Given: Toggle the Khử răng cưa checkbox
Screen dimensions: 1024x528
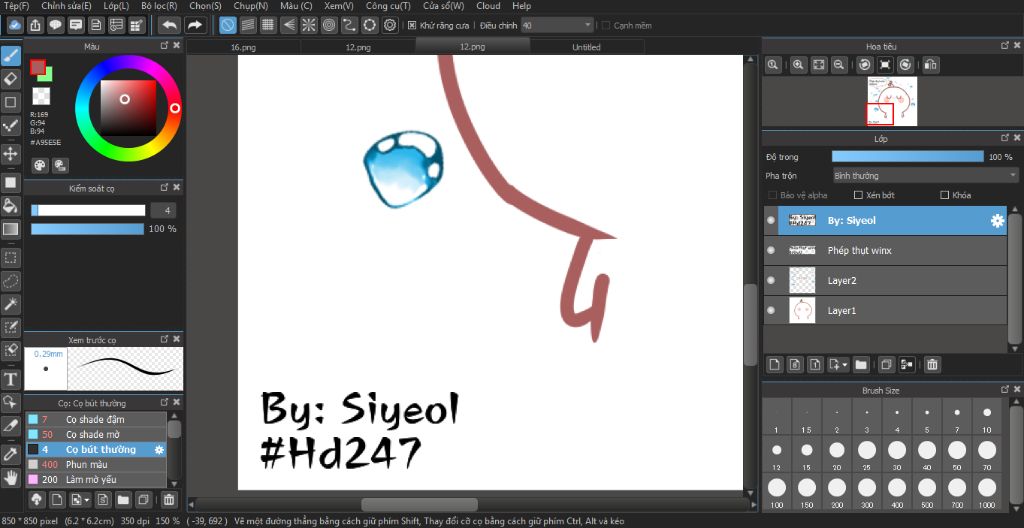Looking at the screenshot, I should (412, 25).
